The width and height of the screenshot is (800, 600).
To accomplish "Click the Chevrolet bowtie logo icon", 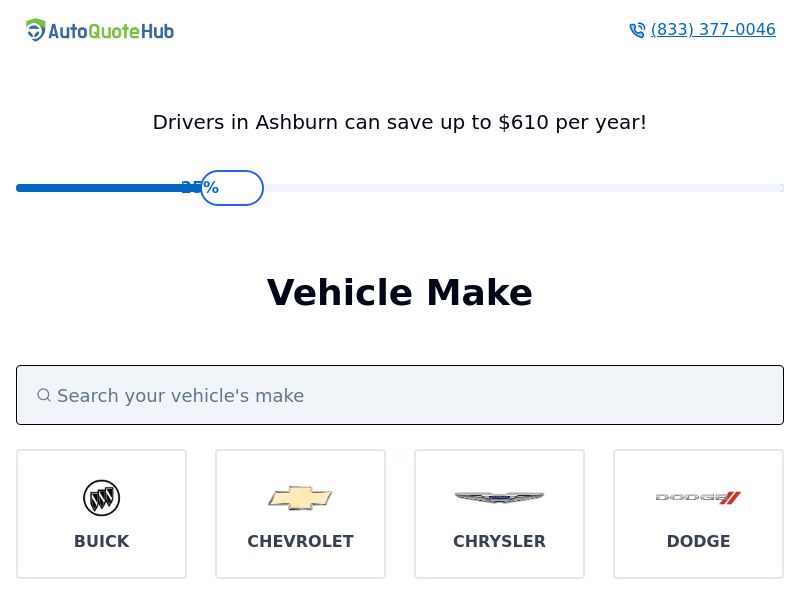I will [300, 497].
